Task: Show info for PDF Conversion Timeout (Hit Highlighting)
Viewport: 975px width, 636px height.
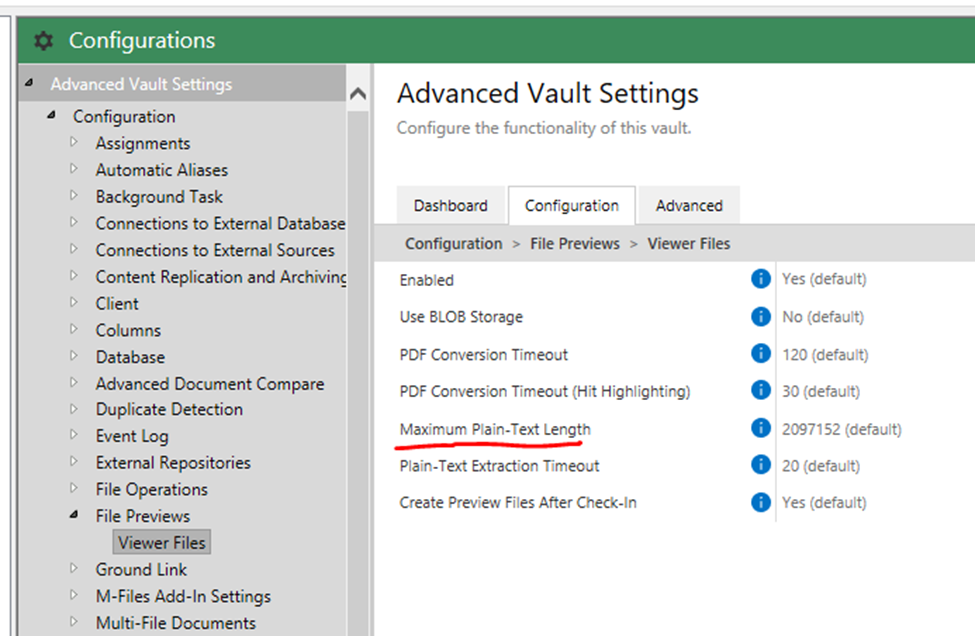Action: [760, 390]
